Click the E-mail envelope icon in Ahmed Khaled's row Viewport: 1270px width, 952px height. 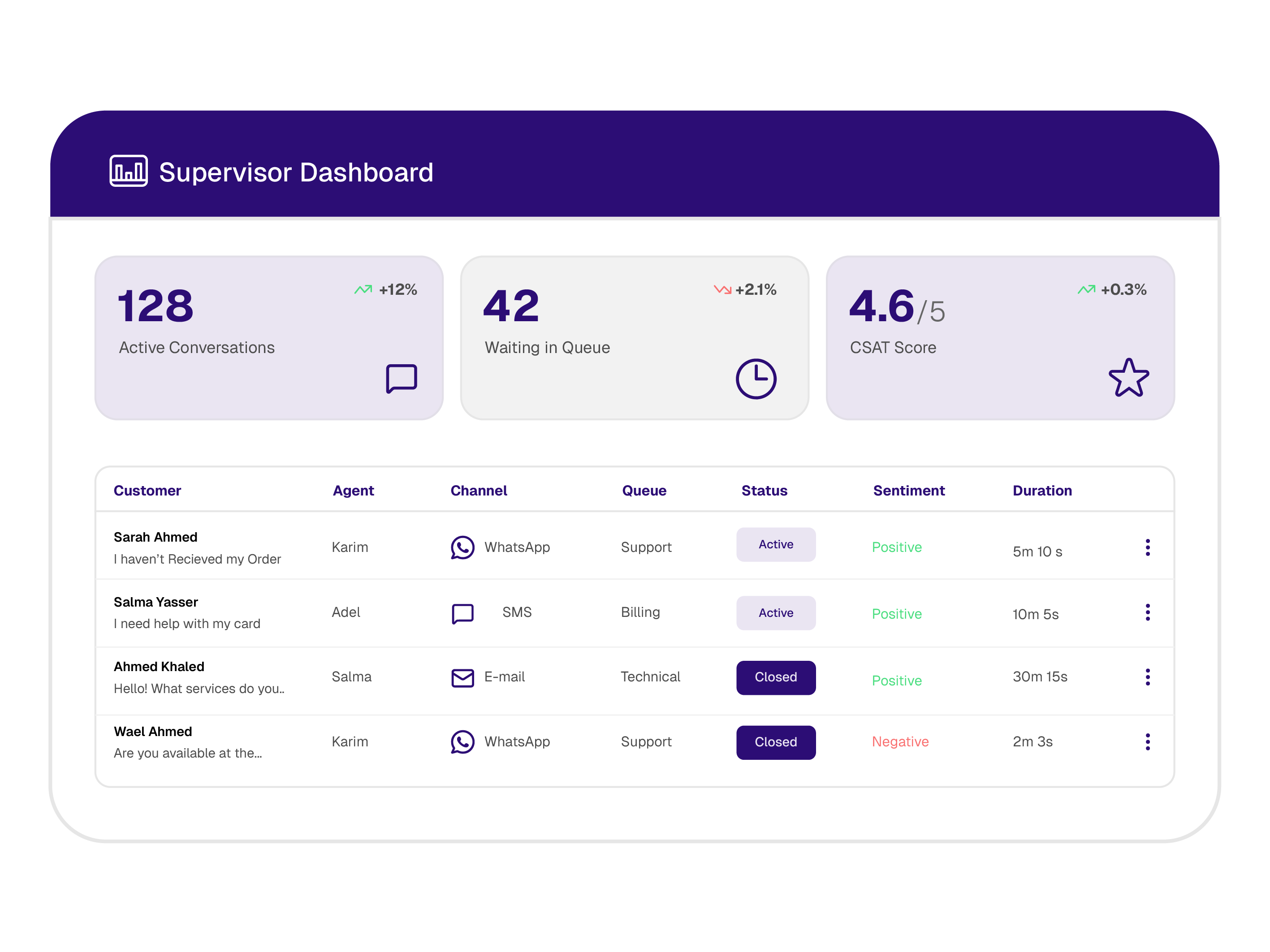(x=462, y=678)
